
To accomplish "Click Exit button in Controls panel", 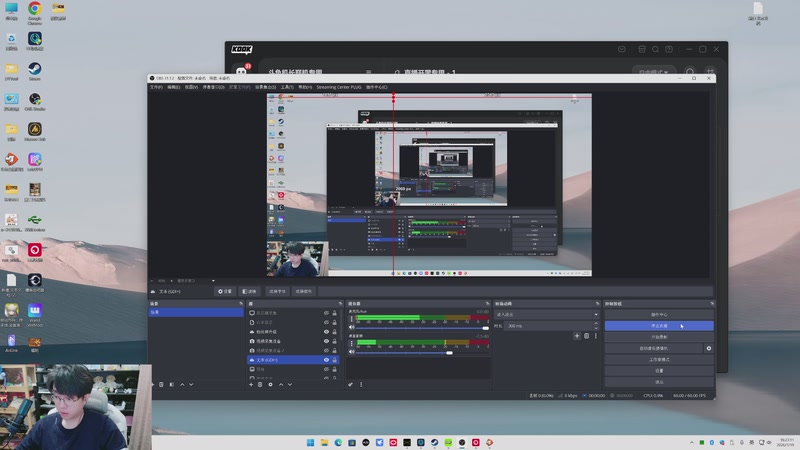I will click(659, 382).
